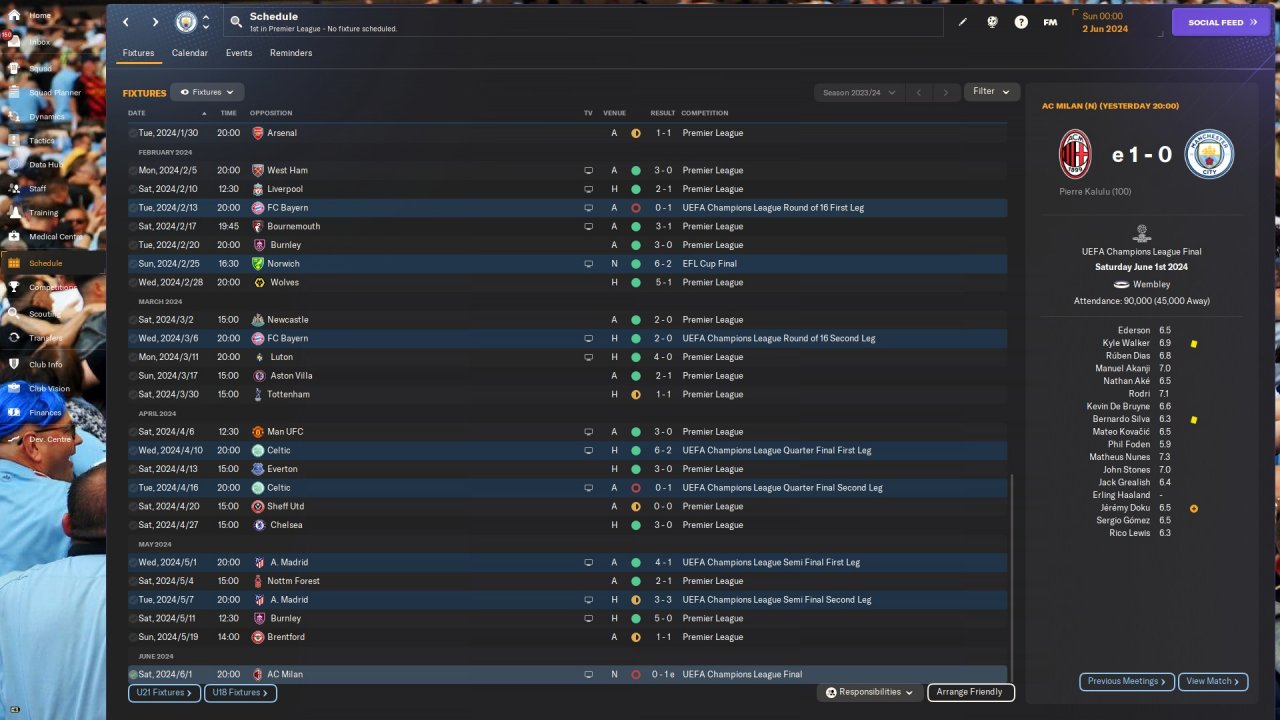Click the search bar showing Schedule
The image size is (1280, 720).
point(583,22)
